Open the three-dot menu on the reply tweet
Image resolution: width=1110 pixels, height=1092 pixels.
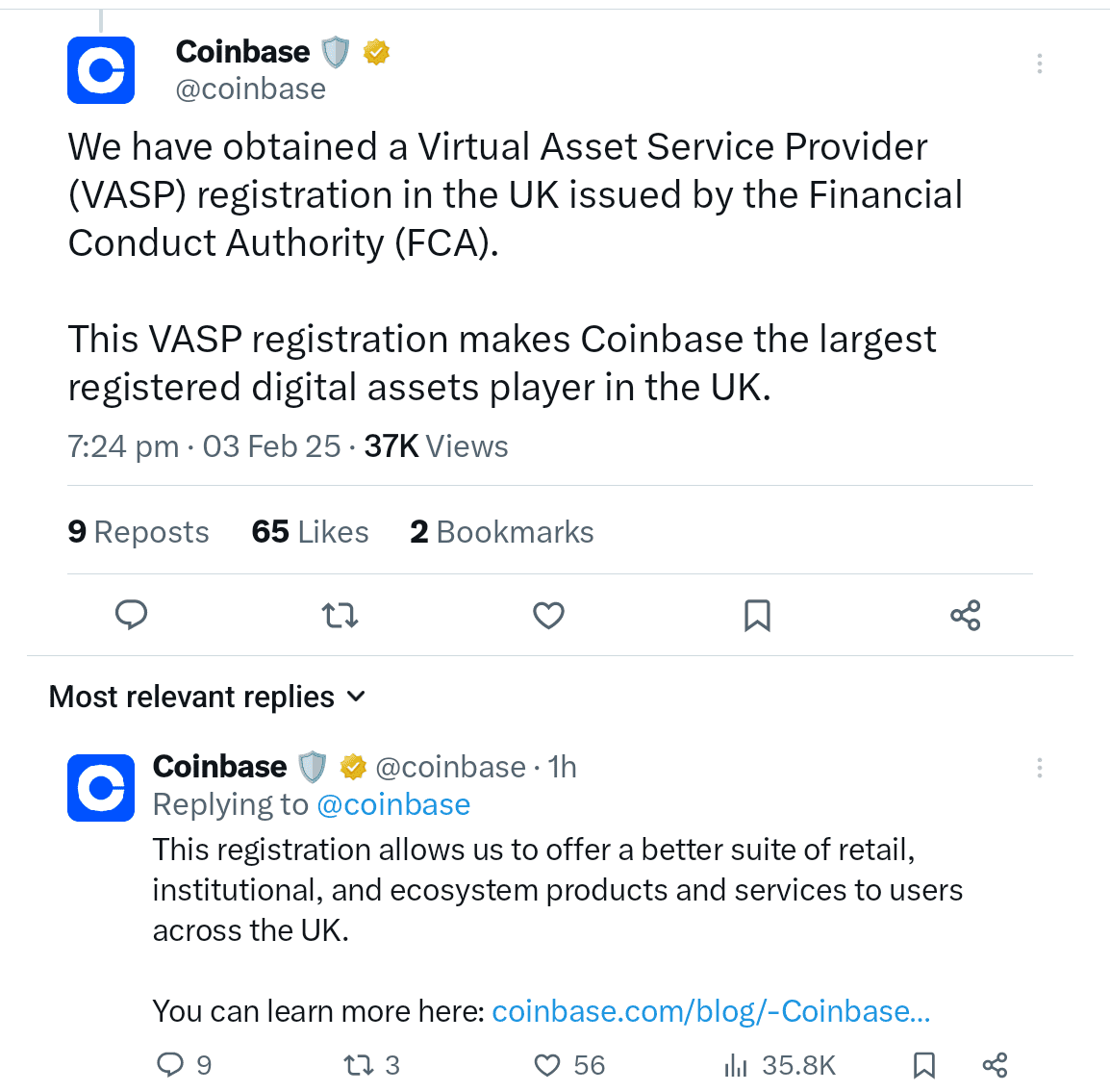click(1040, 768)
